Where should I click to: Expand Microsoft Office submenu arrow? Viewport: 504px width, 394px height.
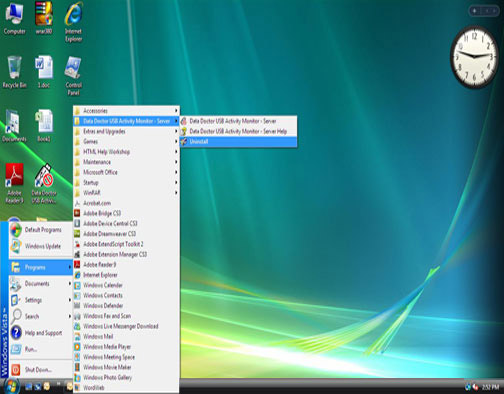(176, 172)
